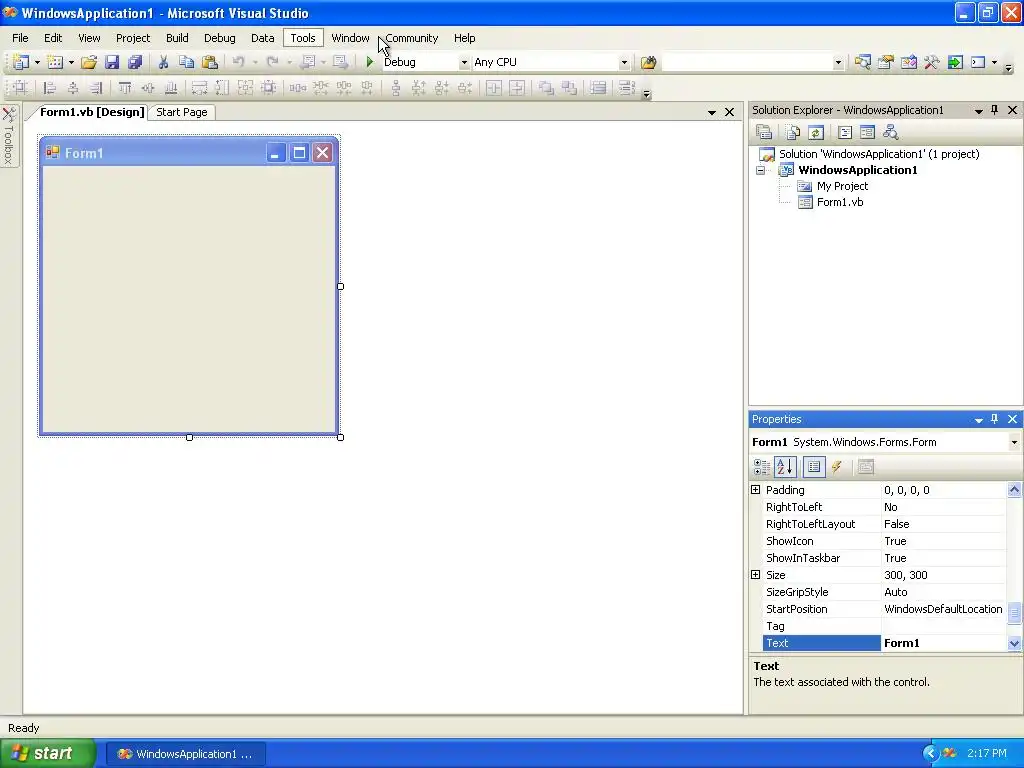The image size is (1024, 768).
Task: Open the File menu
Action: (x=20, y=38)
